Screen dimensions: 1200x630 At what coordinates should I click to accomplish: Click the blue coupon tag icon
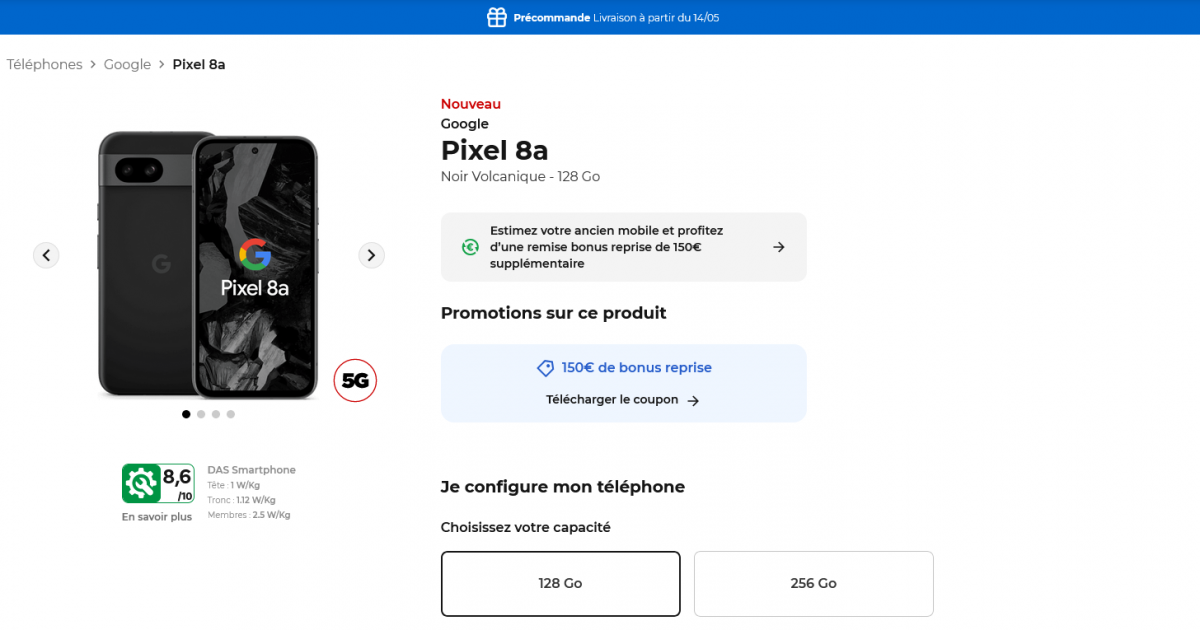coord(545,368)
